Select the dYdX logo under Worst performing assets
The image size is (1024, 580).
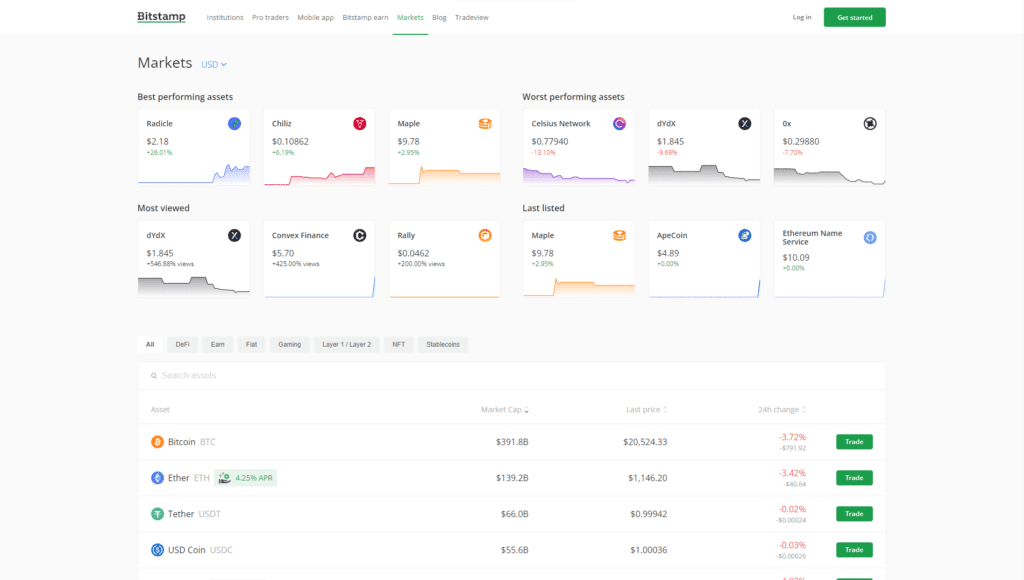[743, 123]
